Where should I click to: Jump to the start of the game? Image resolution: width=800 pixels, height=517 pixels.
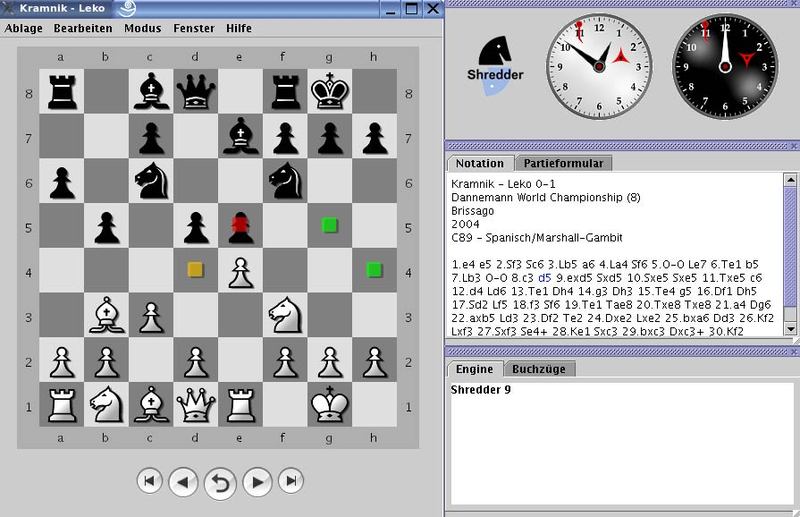coord(150,482)
